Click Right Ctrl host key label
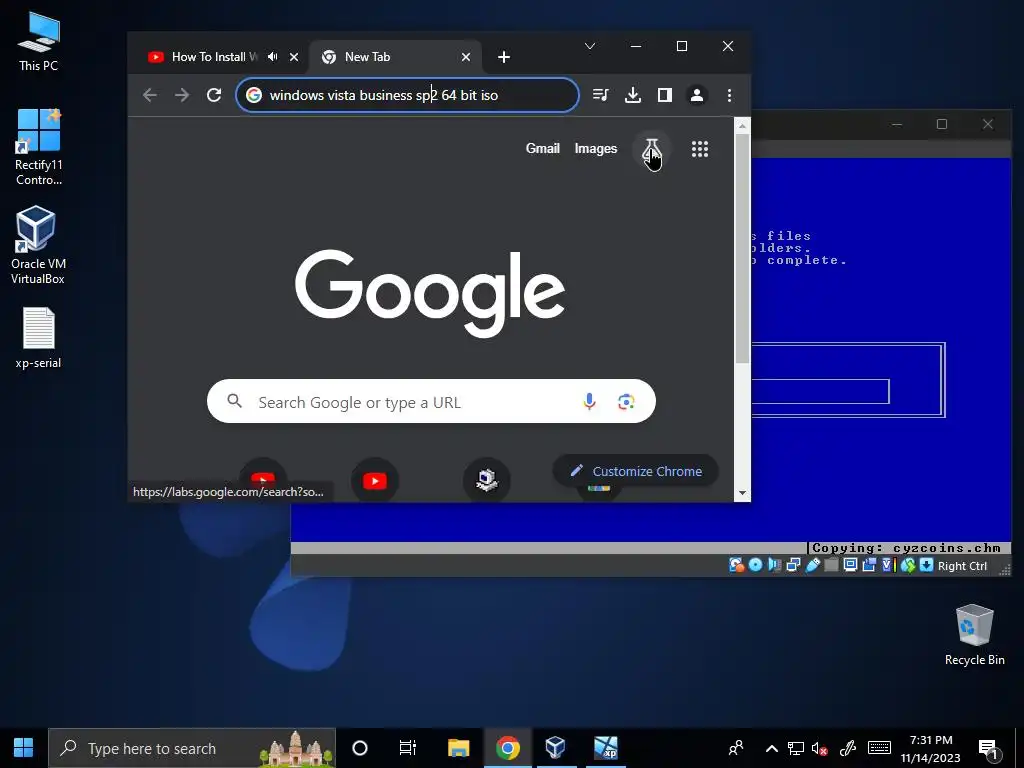The width and height of the screenshot is (1024, 768). tap(962, 566)
